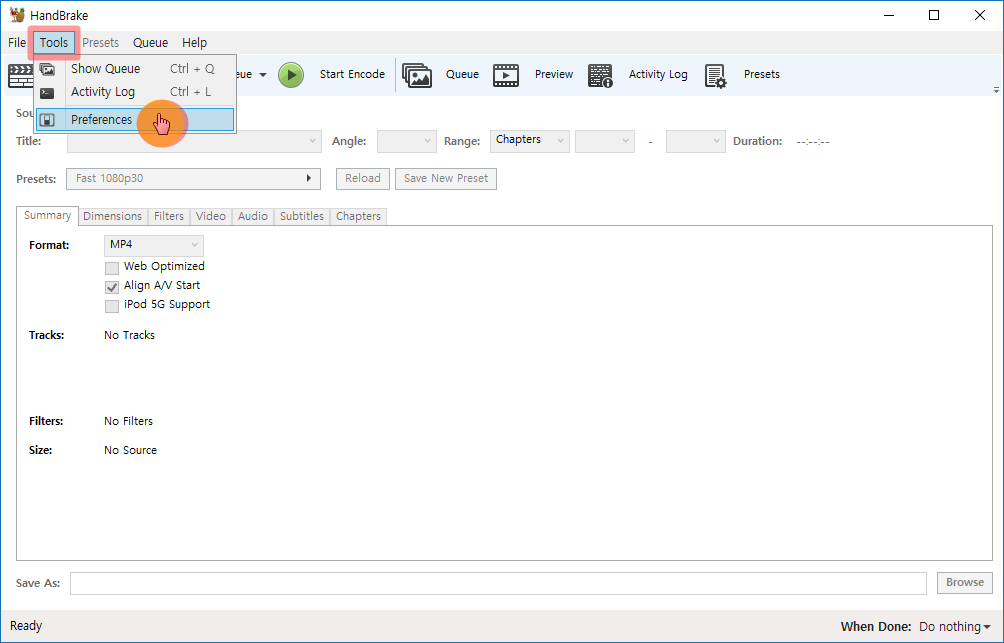Enable the iPod 5G Support checkbox
1004x643 pixels.
(x=112, y=306)
